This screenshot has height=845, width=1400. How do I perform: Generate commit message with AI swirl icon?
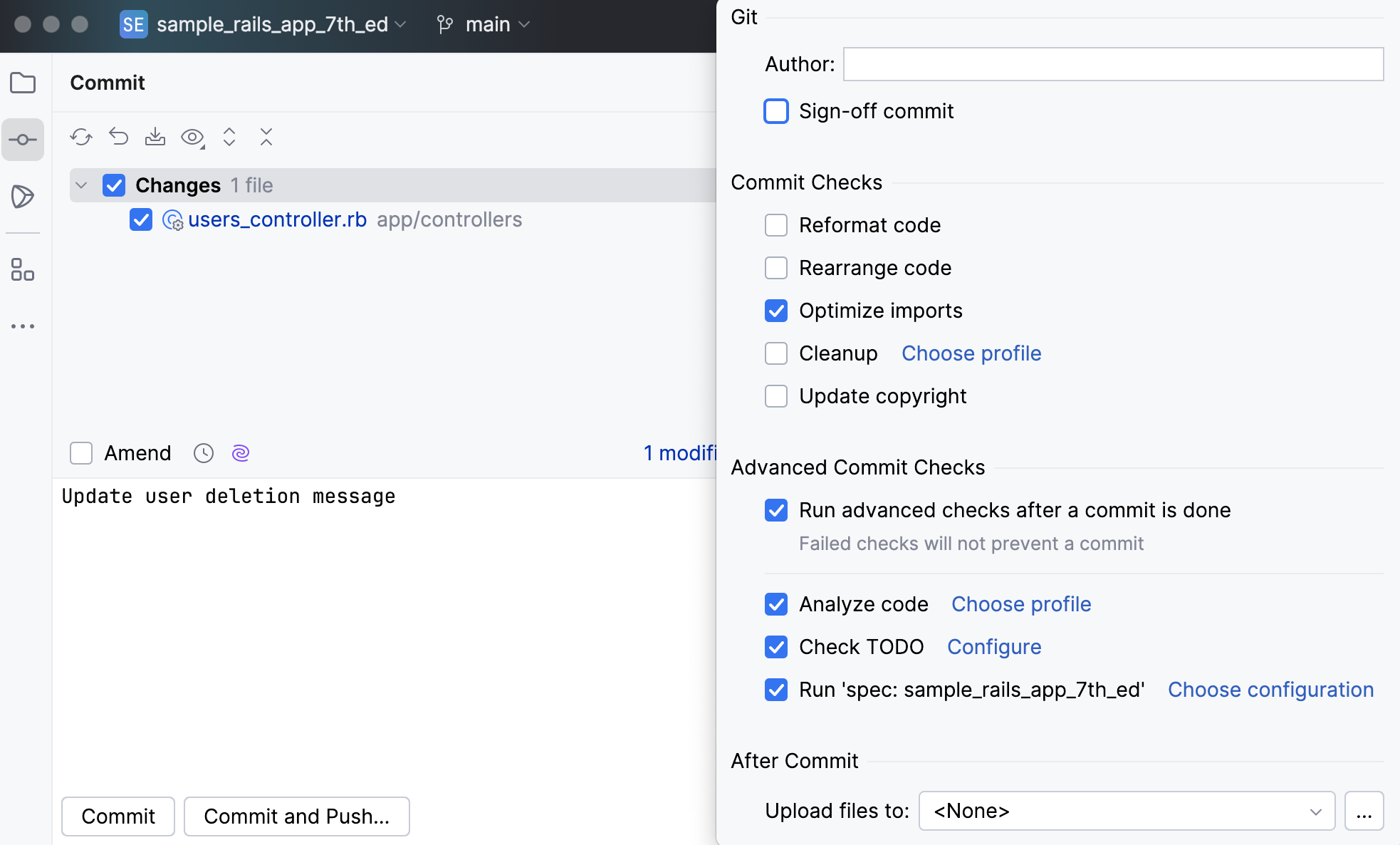[x=240, y=453]
